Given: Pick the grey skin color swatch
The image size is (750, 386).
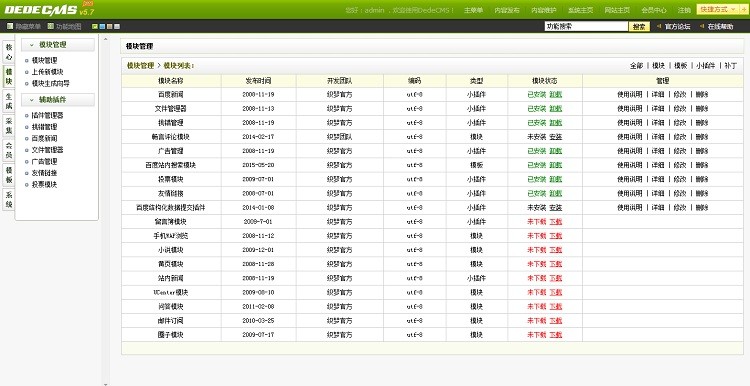Looking at the screenshot, I should point(117,26).
